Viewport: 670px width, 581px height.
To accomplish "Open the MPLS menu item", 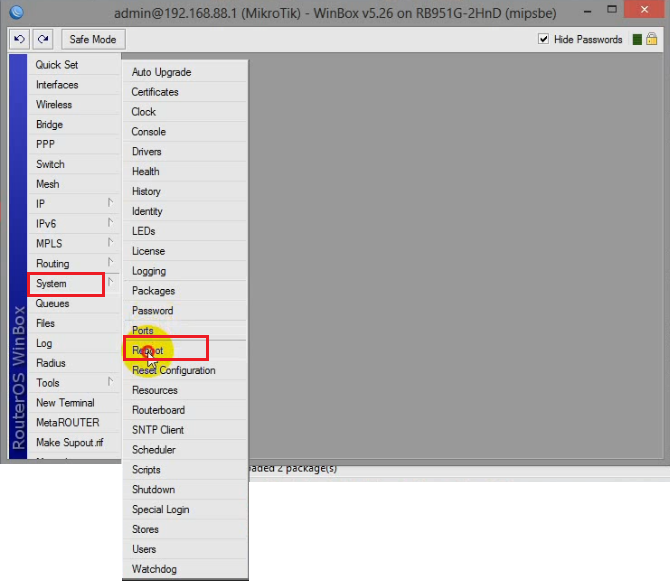I will click(73, 244).
